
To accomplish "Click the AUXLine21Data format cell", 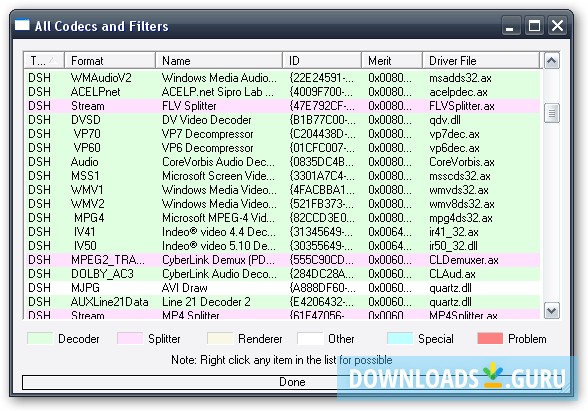I will (110, 302).
